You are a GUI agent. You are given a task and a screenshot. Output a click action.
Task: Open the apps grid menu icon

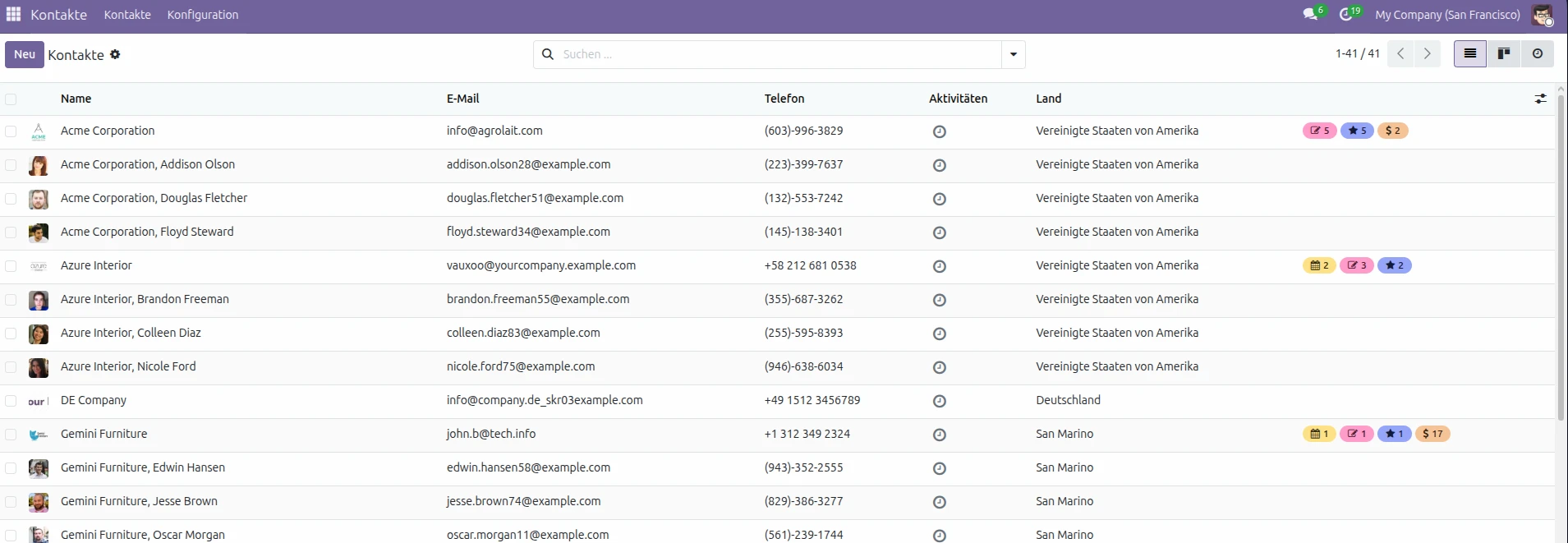point(13,14)
